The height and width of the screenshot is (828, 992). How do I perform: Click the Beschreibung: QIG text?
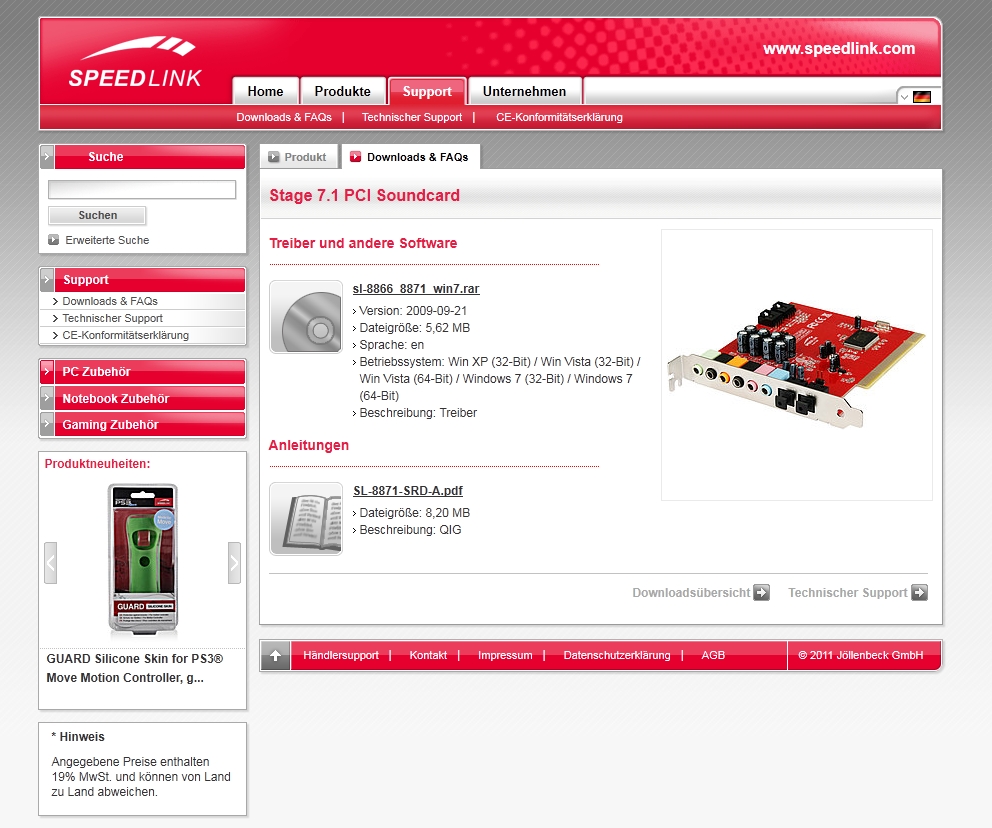(410, 530)
